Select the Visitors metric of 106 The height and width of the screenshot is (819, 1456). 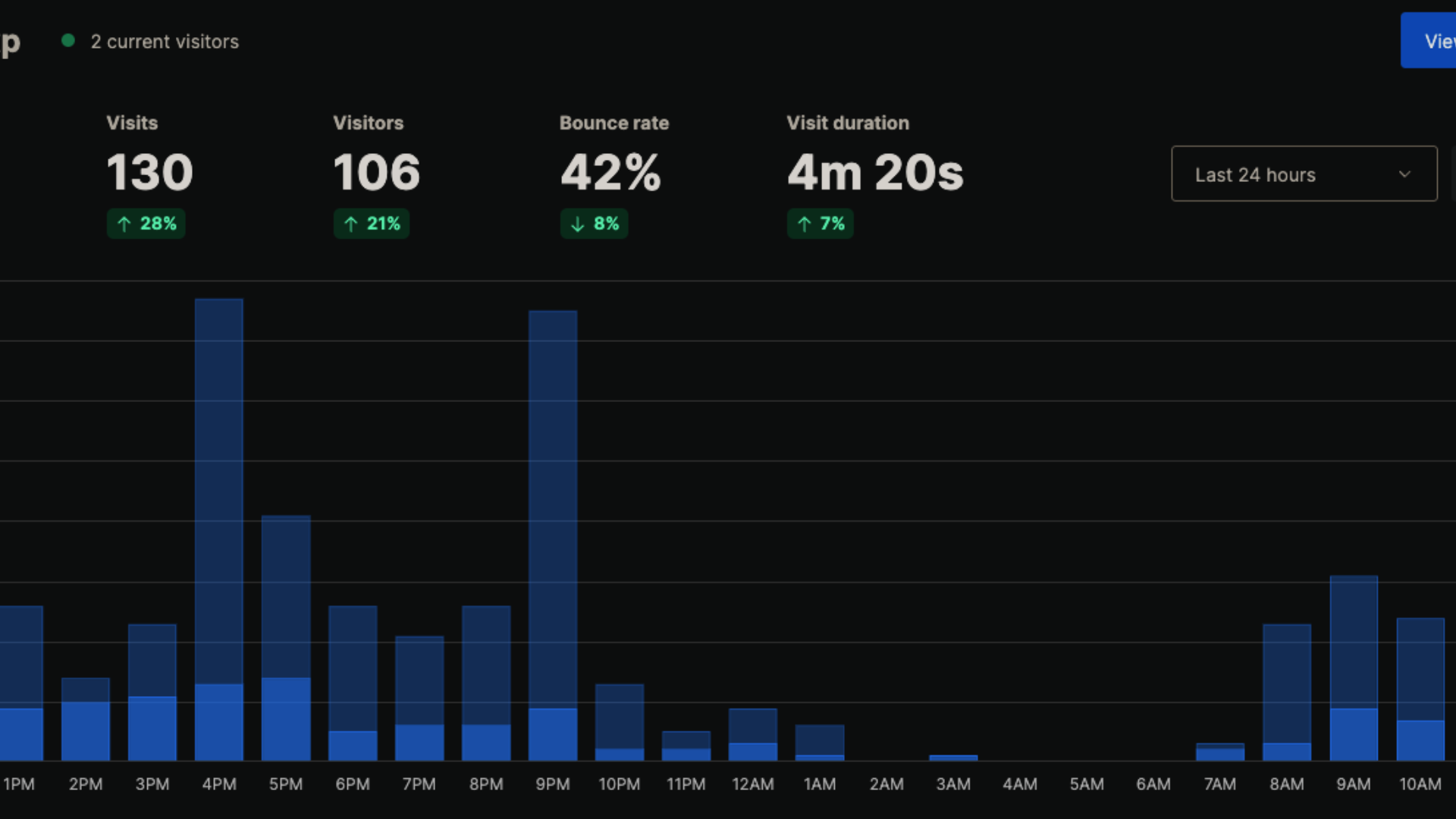(x=376, y=172)
